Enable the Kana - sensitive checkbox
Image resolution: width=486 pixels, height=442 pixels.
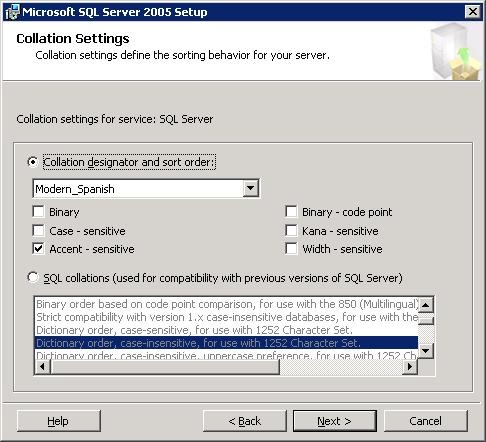(291, 231)
